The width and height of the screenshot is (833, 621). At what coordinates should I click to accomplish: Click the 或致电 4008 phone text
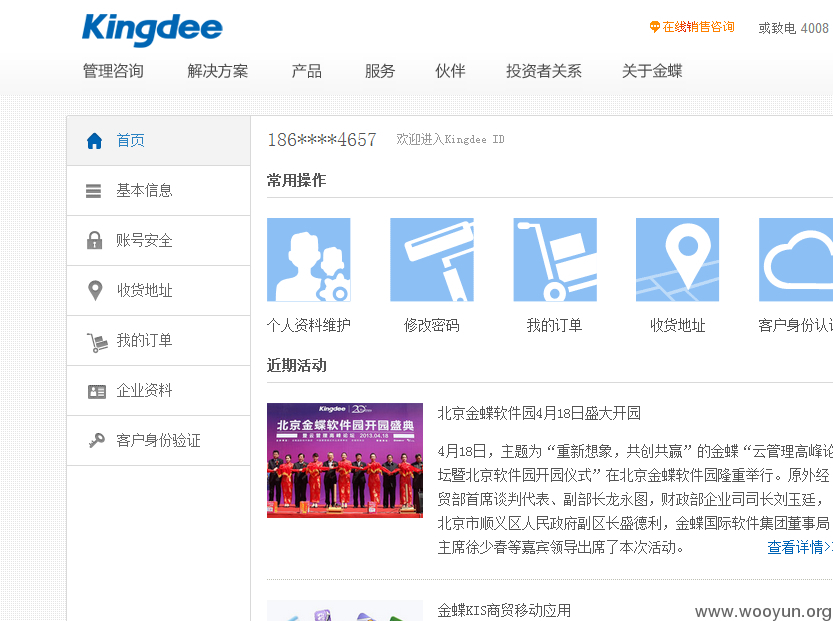click(795, 28)
